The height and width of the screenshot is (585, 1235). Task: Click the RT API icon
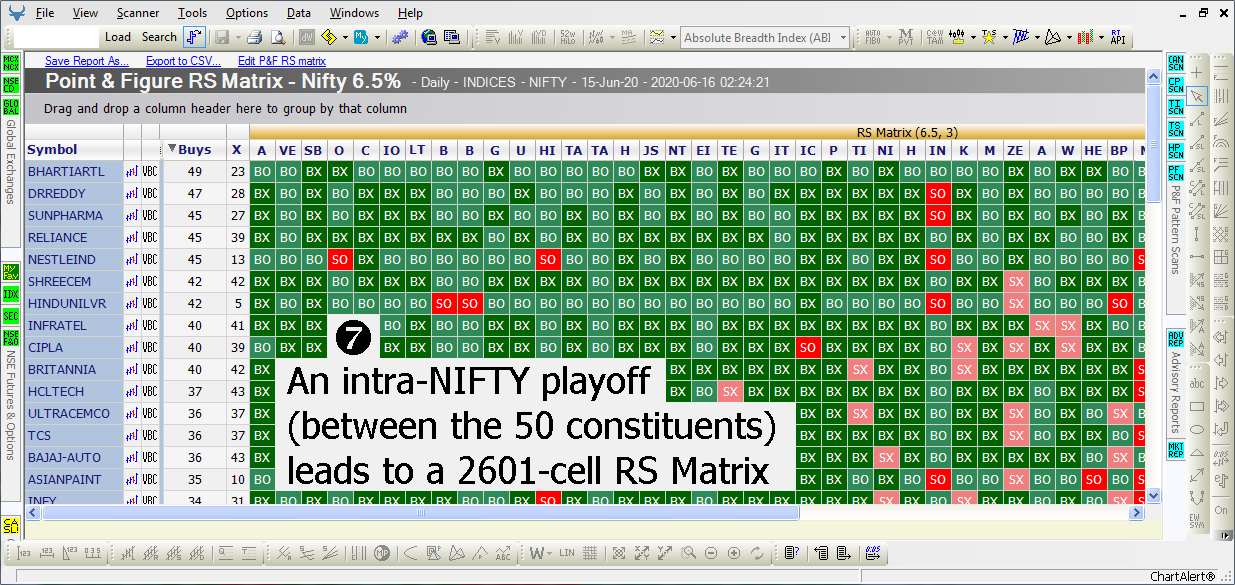[1117, 37]
